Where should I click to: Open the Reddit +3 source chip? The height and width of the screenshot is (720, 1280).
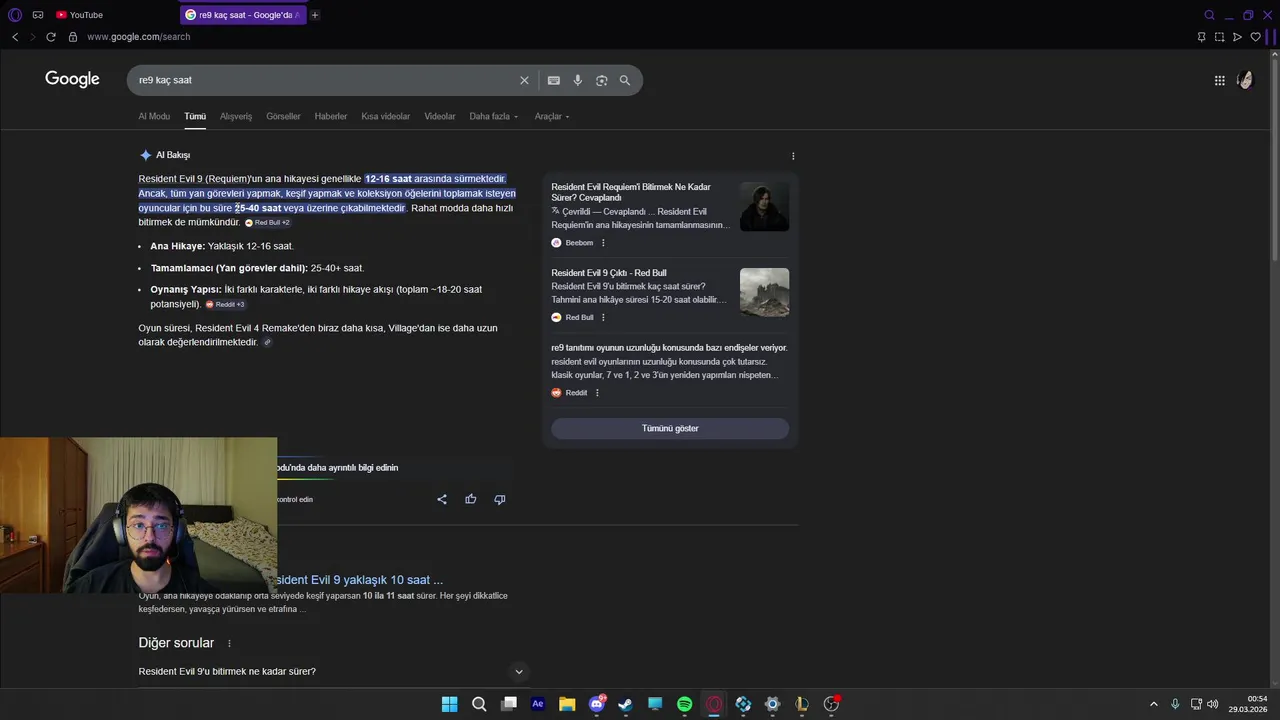(225, 304)
